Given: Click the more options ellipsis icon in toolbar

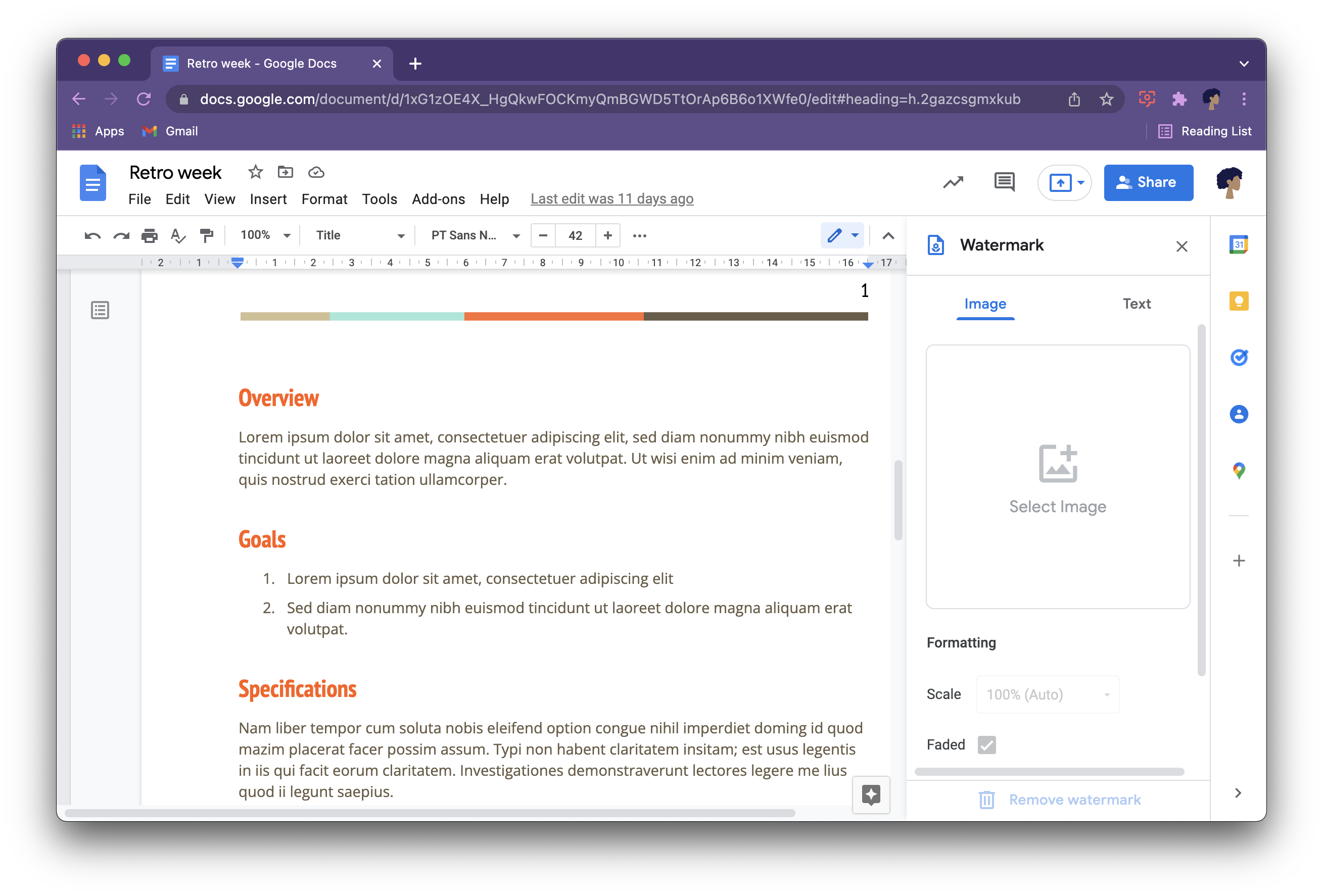Looking at the screenshot, I should point(640,235).
